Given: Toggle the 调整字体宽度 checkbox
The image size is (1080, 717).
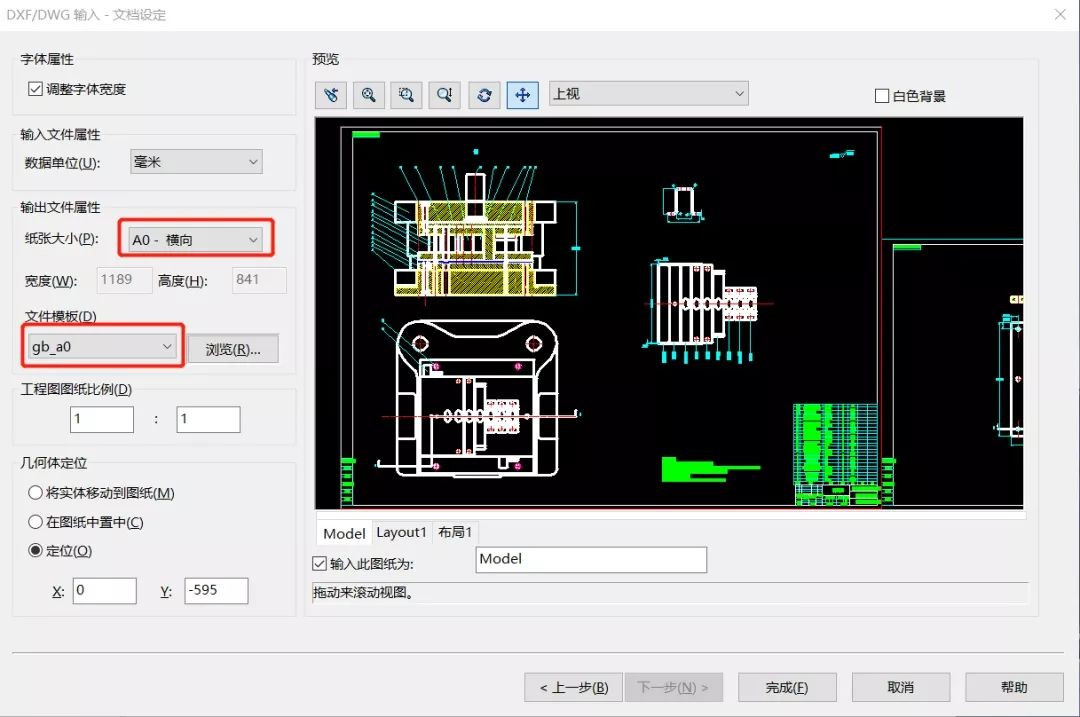Looking at the screenshot, I should coord(35,90).
